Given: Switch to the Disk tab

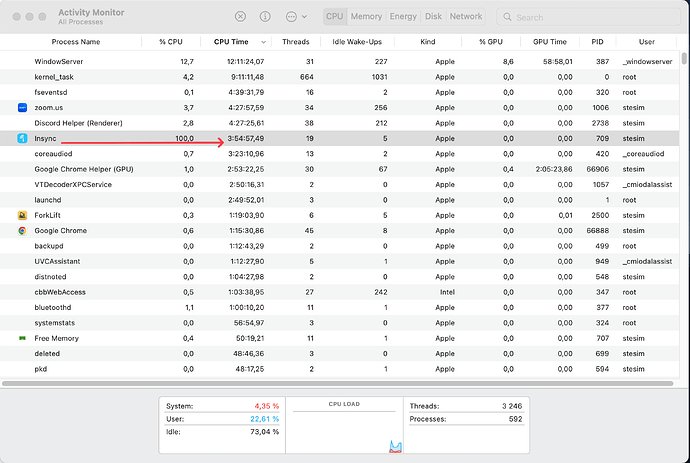Looking at the screenshot, I should click(433, 17).
